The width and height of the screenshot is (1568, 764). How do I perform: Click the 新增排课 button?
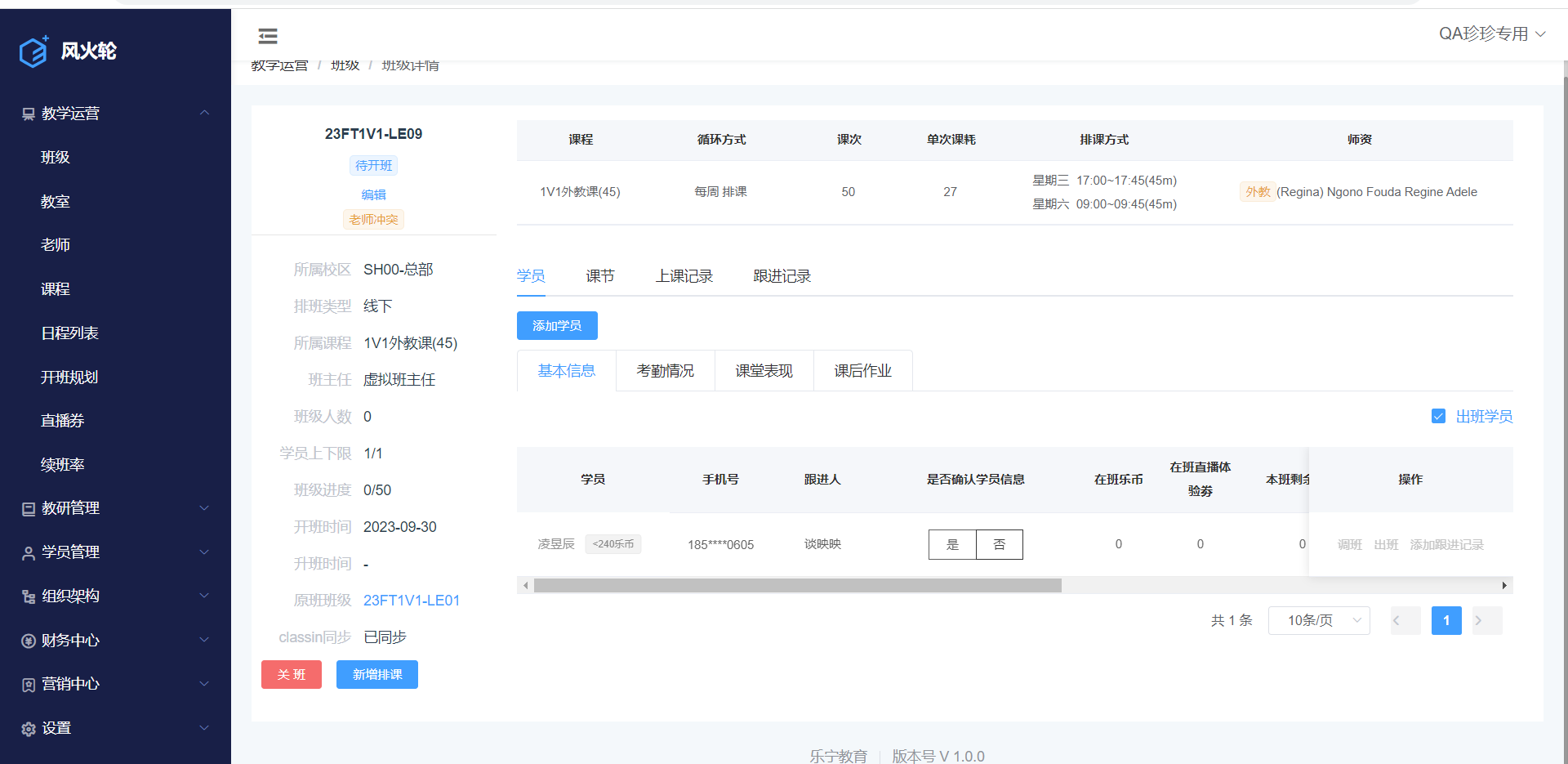tap(377, 675)
